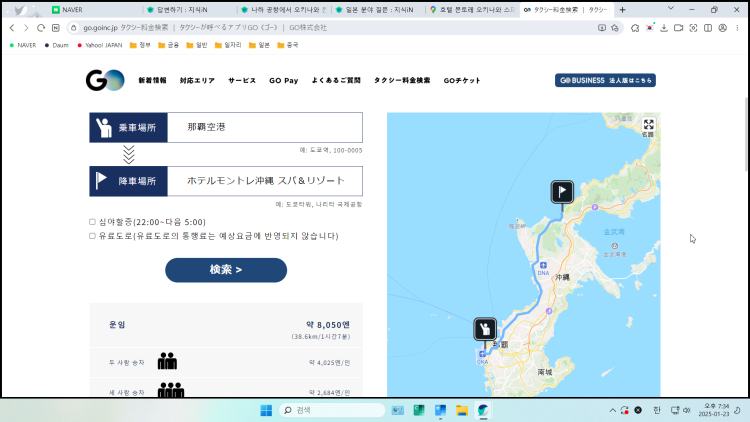Click the Windows taskbar 검색 search box
750x422 pixels.
332,410
